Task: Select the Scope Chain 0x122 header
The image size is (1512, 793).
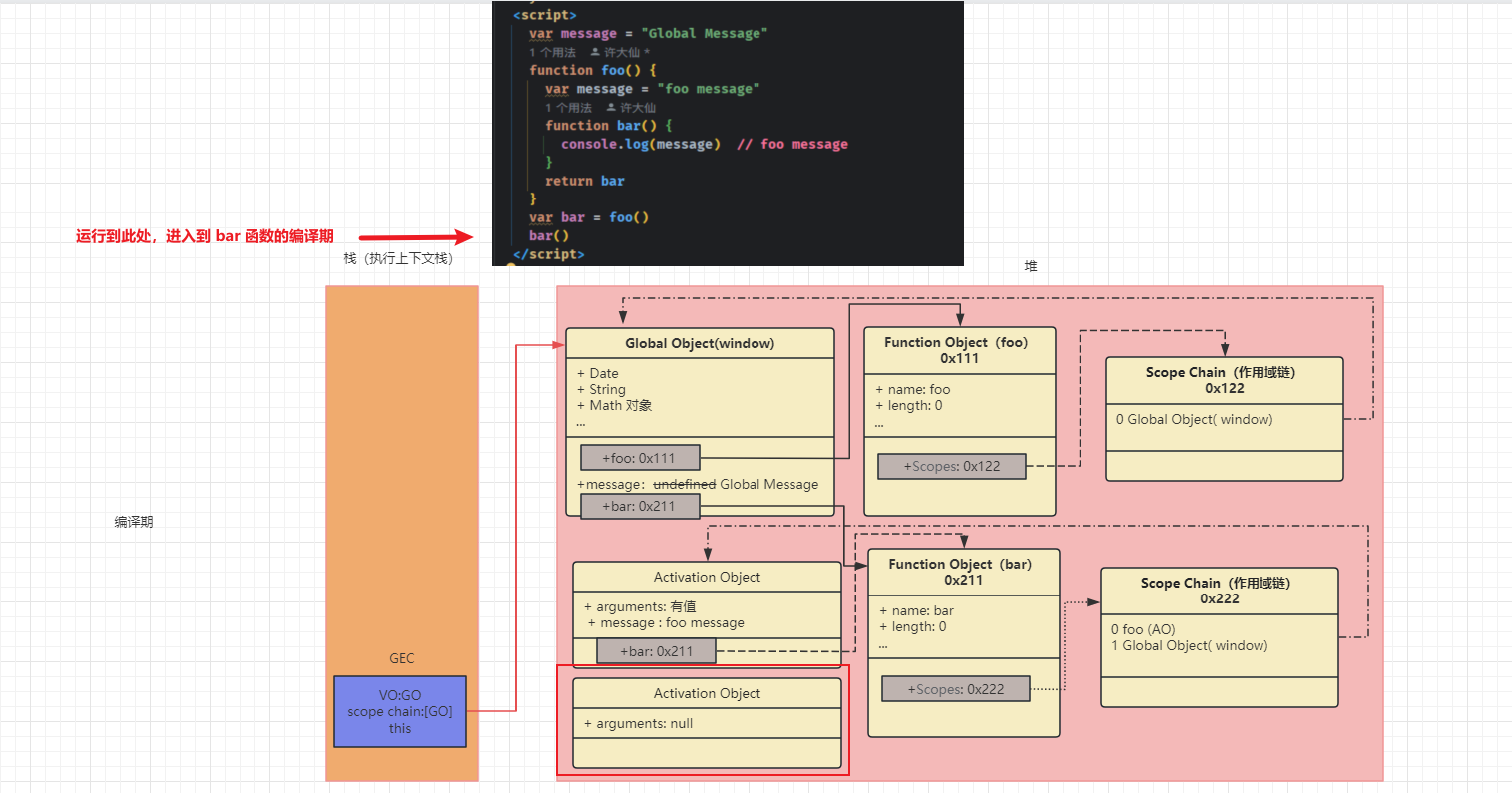Action: (x=1224, y=380)
